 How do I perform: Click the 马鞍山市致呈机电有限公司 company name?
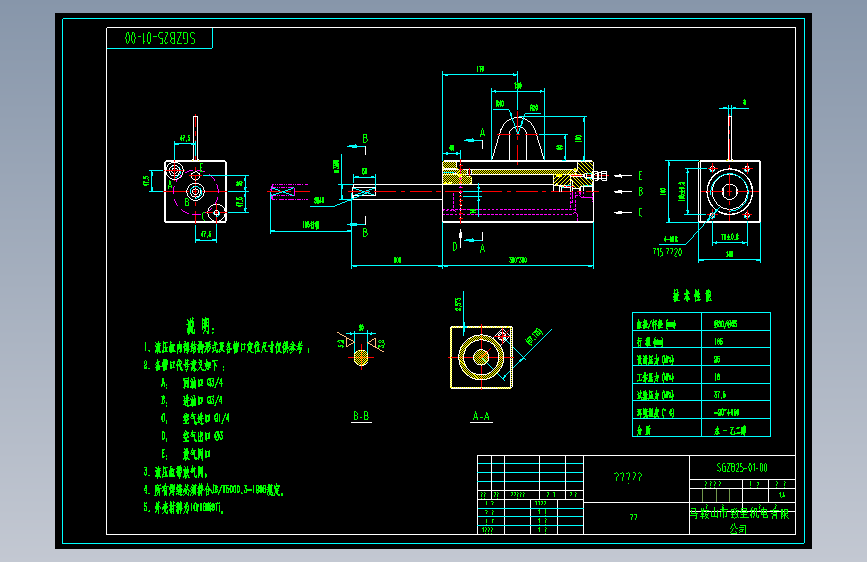pos(740,520)
